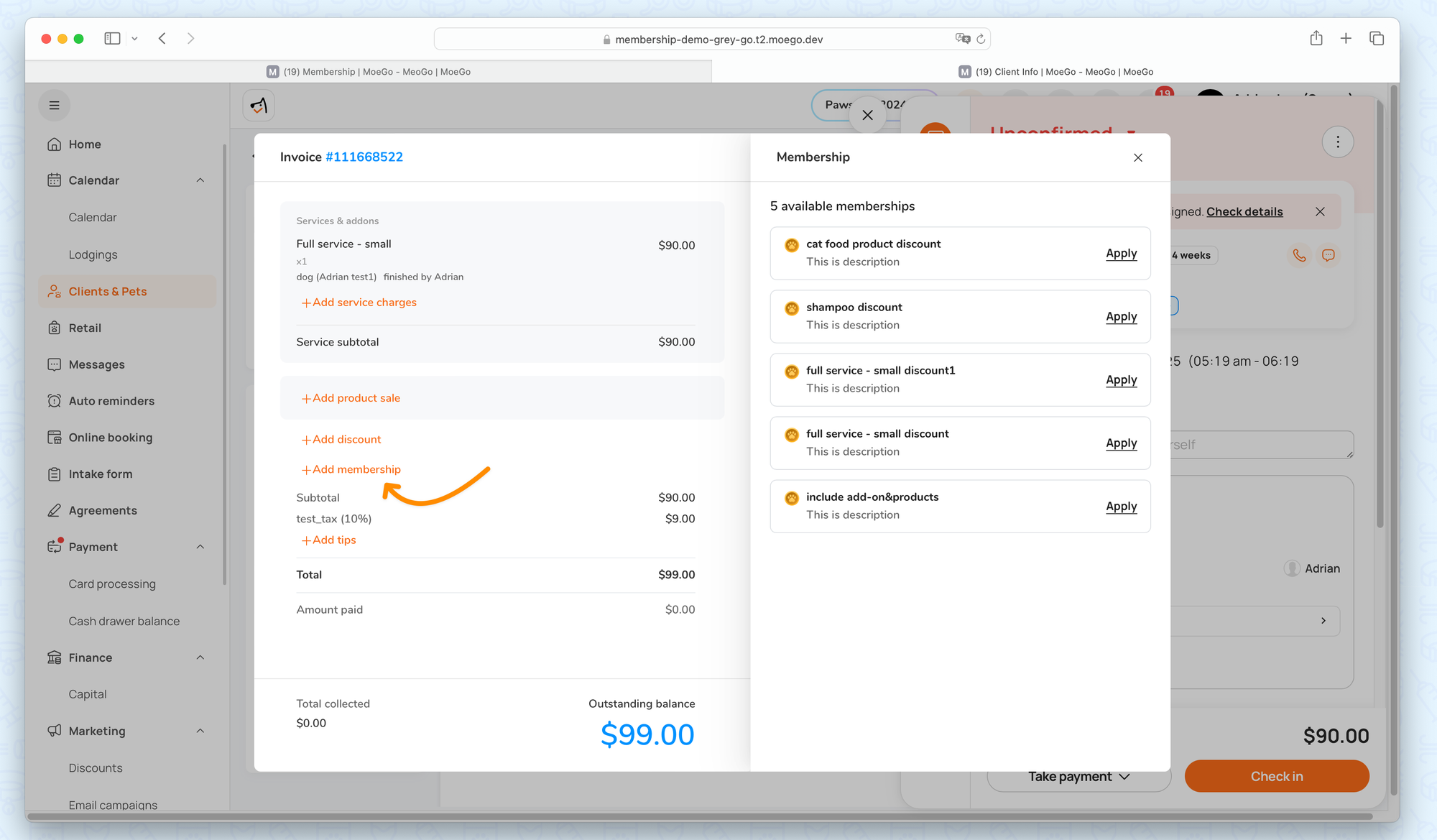Go back with browser back arrow
1437x840 pixels.
pyautogui.click(x=162, y=39)
